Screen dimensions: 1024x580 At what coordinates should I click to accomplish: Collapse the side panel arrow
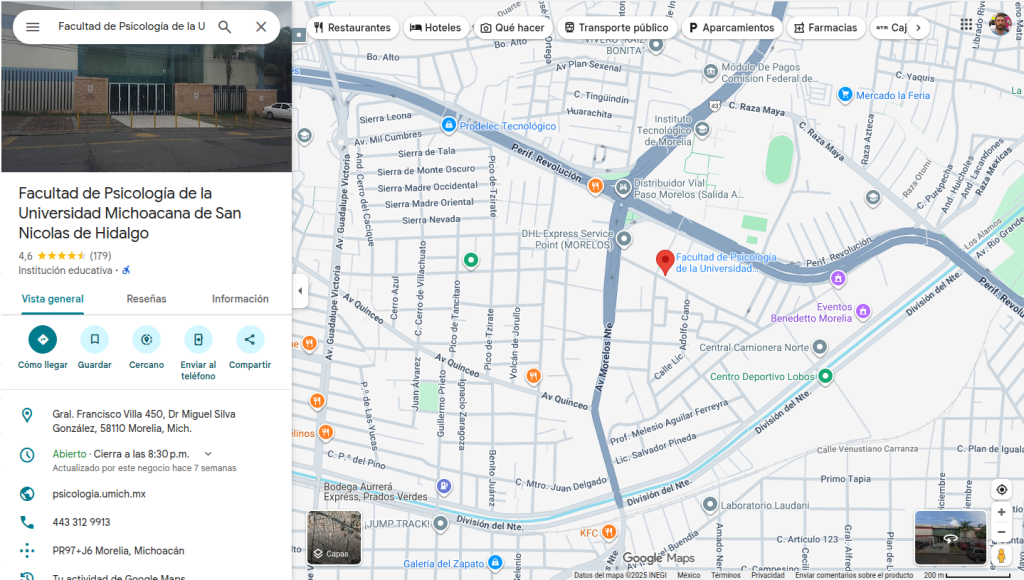(300, 291)
